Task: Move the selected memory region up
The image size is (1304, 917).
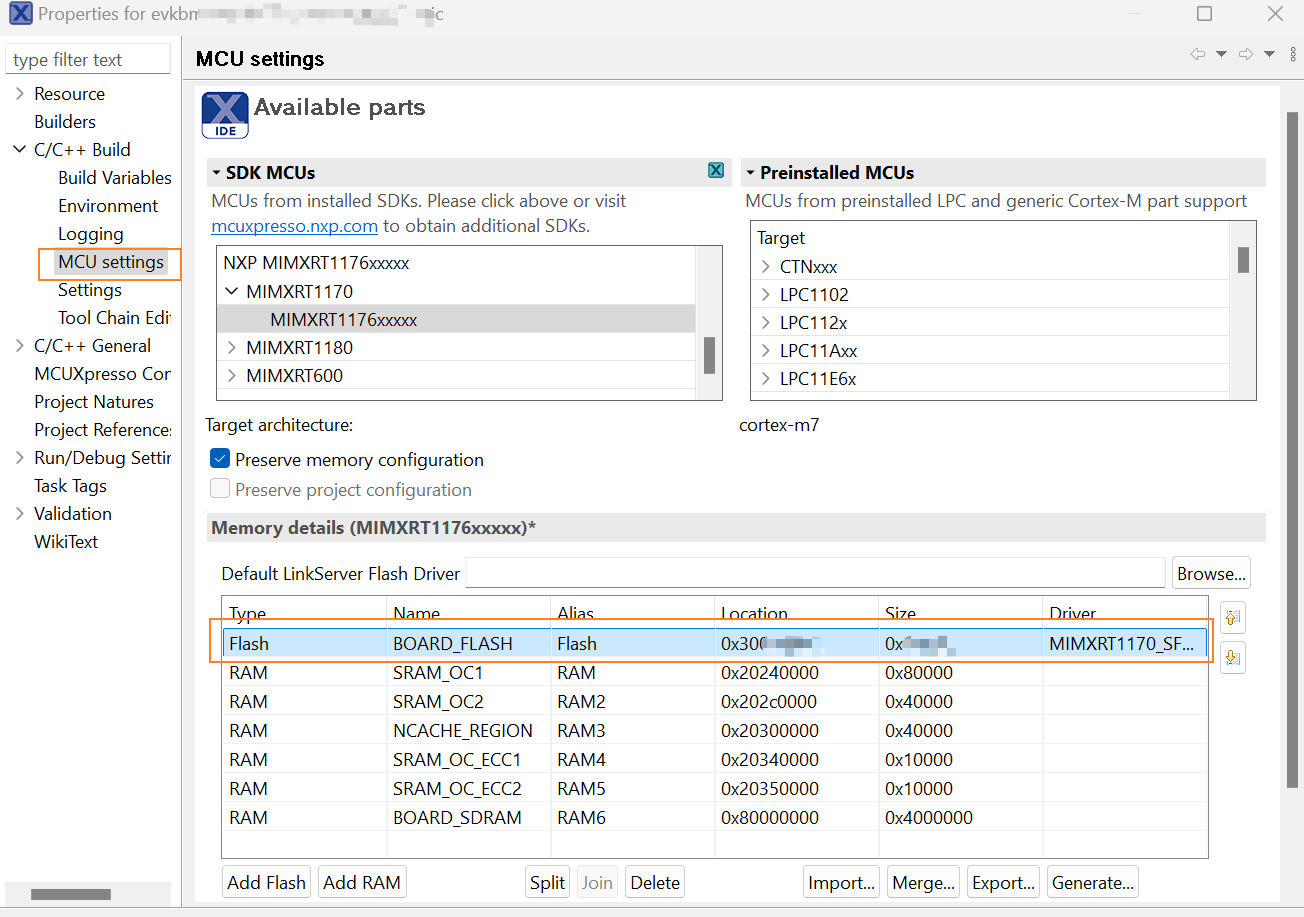Action: point(1232,617)
